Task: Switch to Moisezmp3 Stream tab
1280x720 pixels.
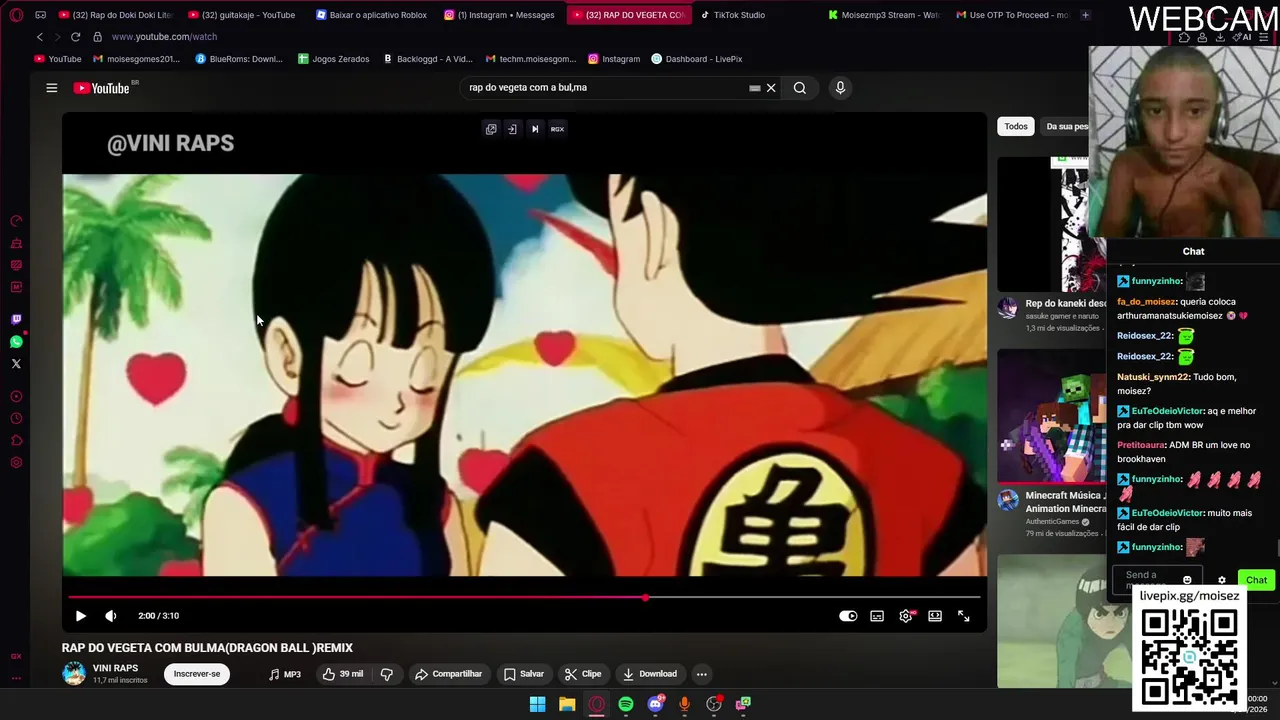Action: click(x=884, y=15)
